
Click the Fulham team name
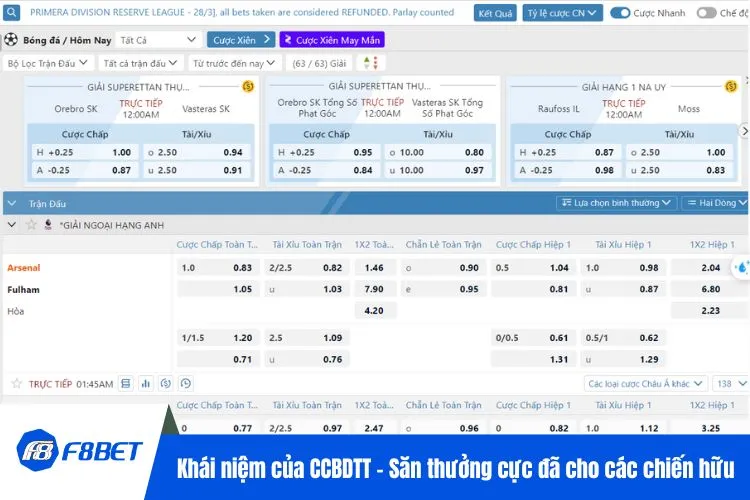pyautogui.click(x=23, y=289)
